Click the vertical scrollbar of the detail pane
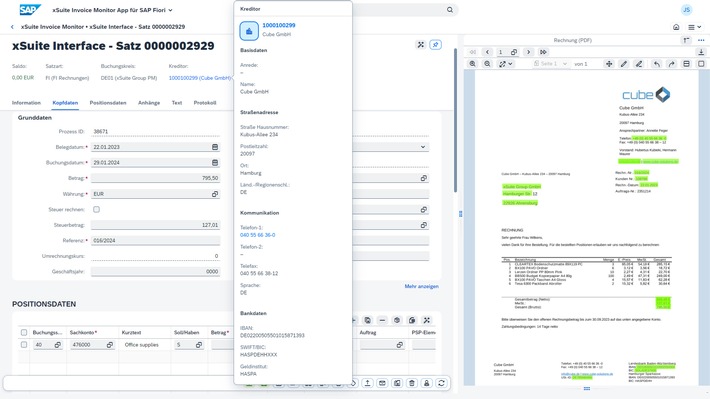The width and height of the screenshot is (710, 399). point(455,120)
